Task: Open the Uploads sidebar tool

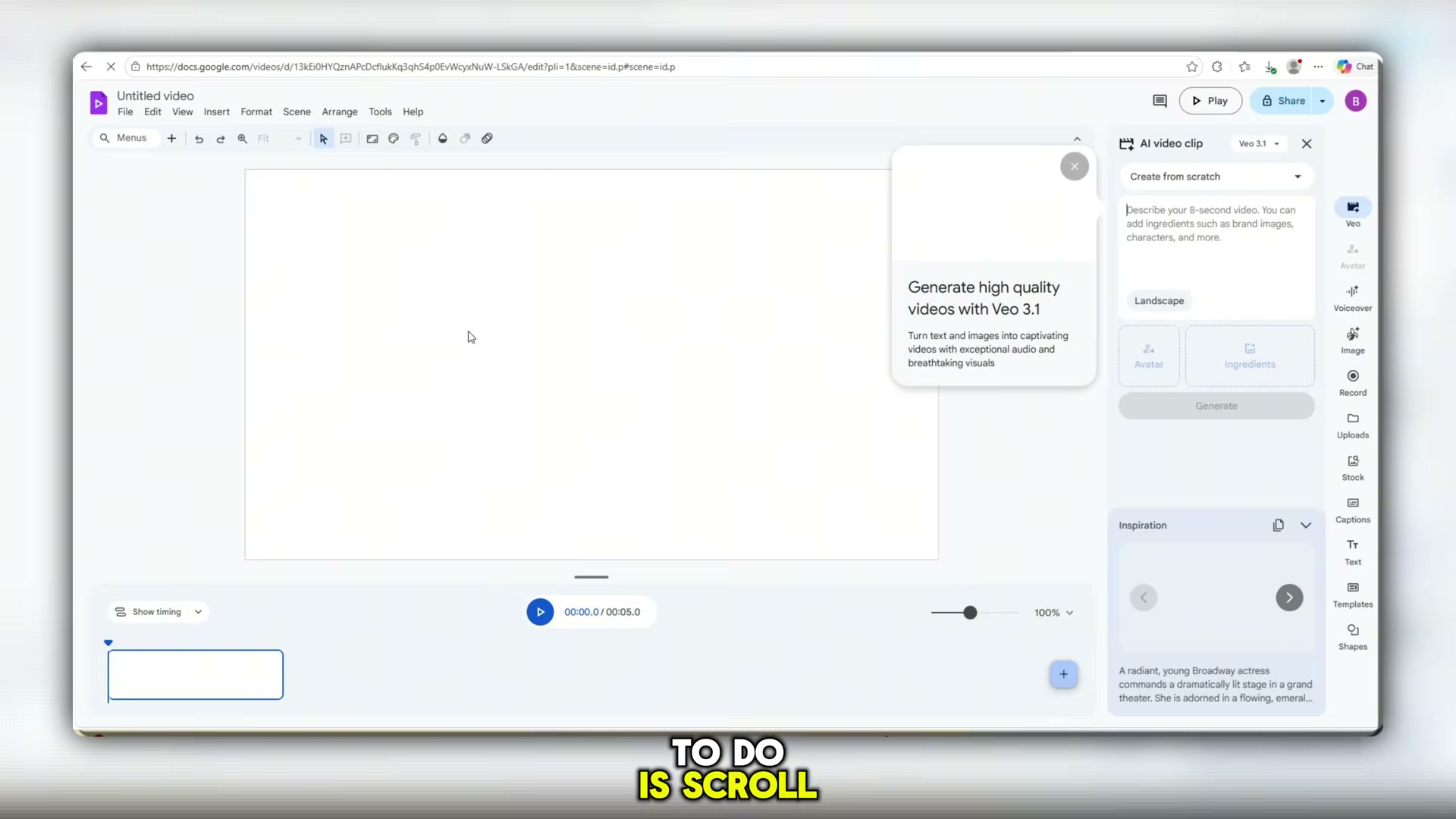Action: (1353, 425)
